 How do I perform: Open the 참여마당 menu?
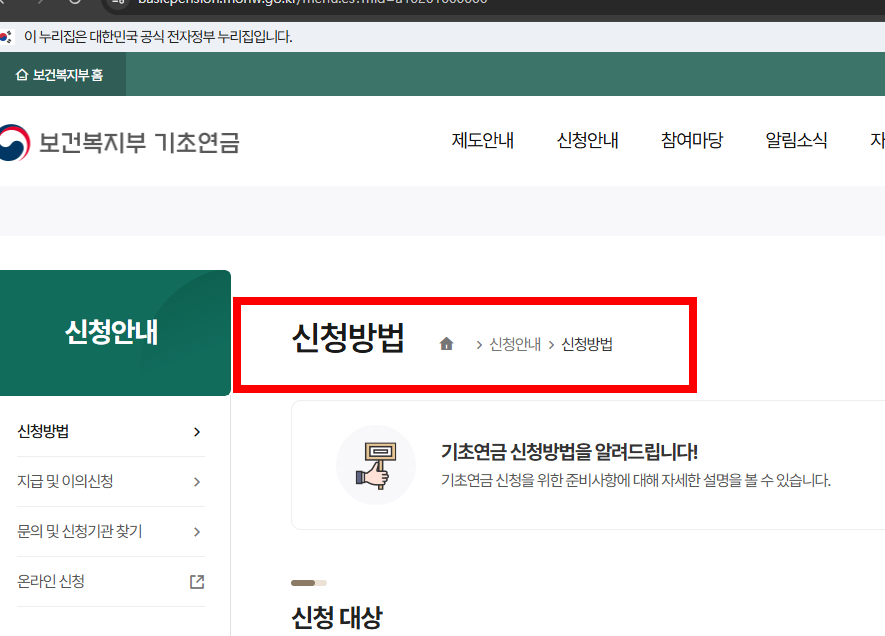[692, 141]
